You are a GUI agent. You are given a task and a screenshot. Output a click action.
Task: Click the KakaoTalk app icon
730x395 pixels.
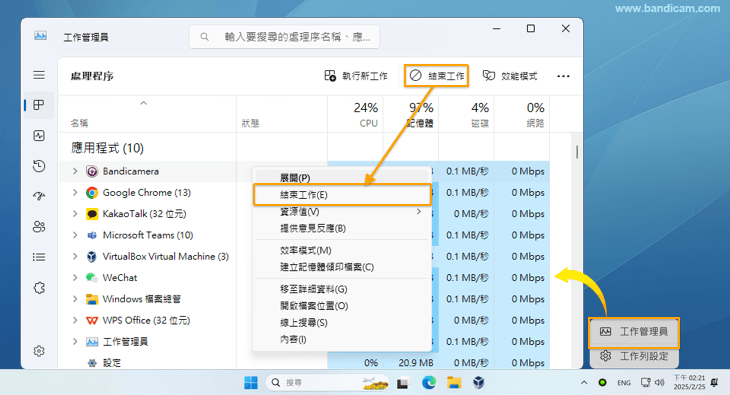coord(92,214)
